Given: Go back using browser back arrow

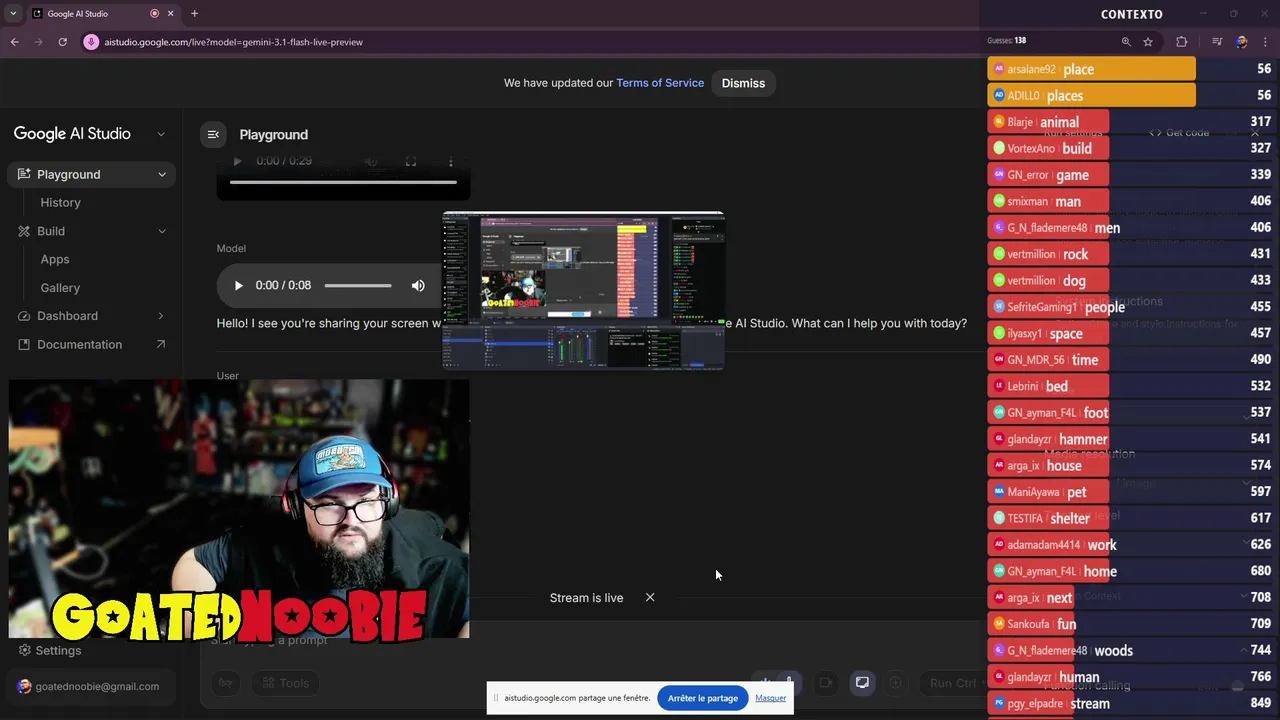Looking at the screenshot, I should [x=14, y=42].
